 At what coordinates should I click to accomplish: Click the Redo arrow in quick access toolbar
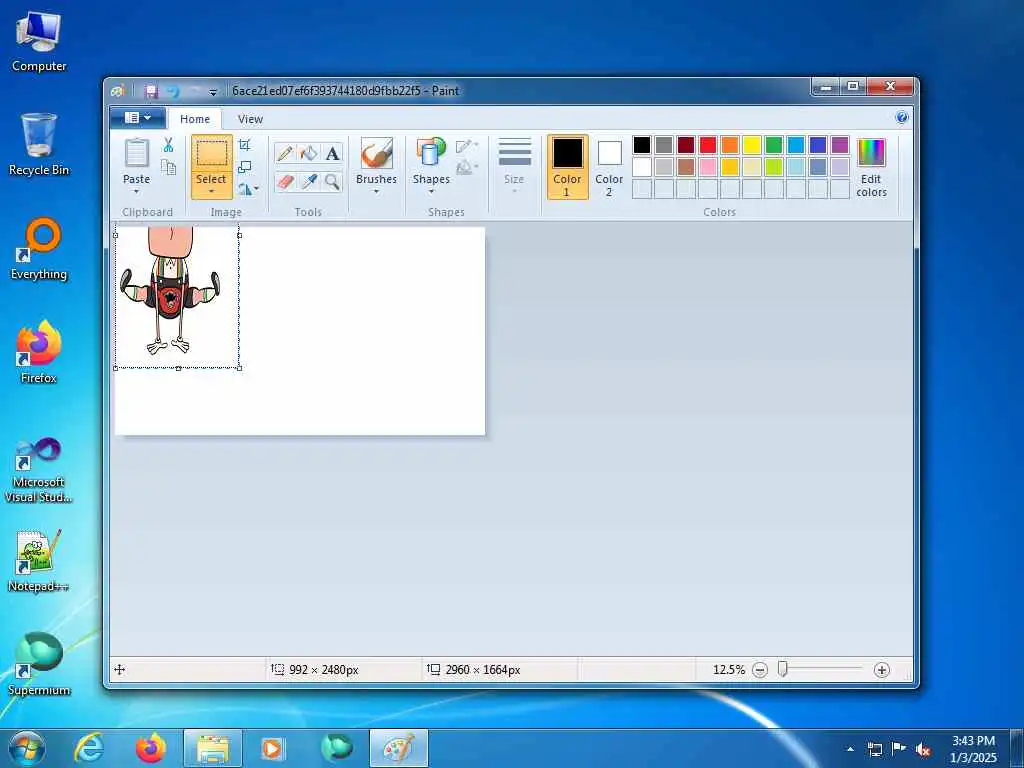coord(195,91)
